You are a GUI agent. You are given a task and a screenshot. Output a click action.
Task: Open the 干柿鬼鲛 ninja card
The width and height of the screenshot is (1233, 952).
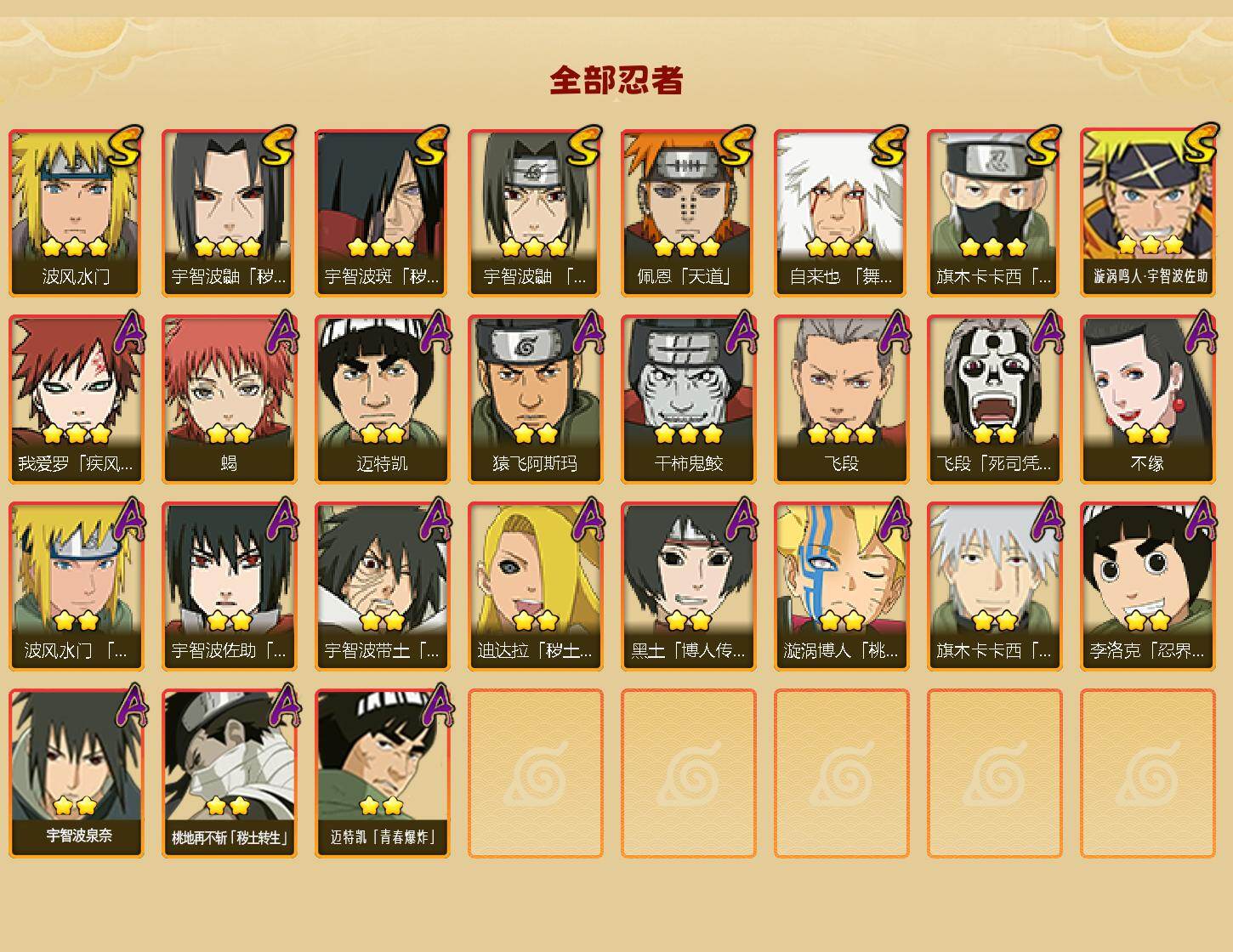tap(689, 399)
